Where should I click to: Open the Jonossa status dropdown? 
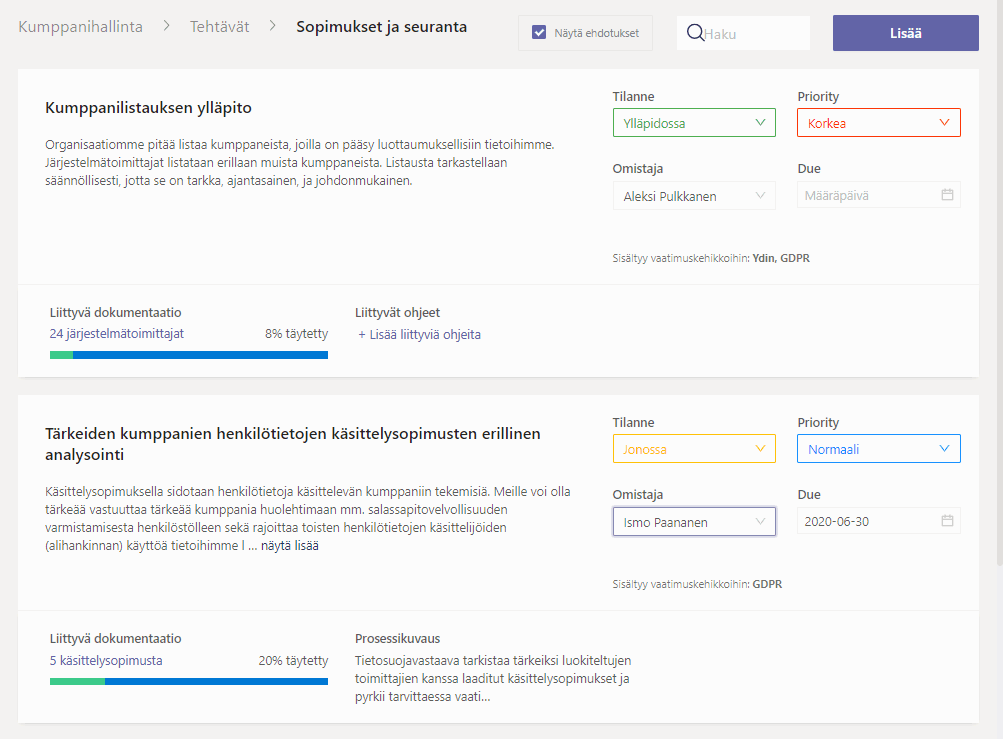(694, 449)
